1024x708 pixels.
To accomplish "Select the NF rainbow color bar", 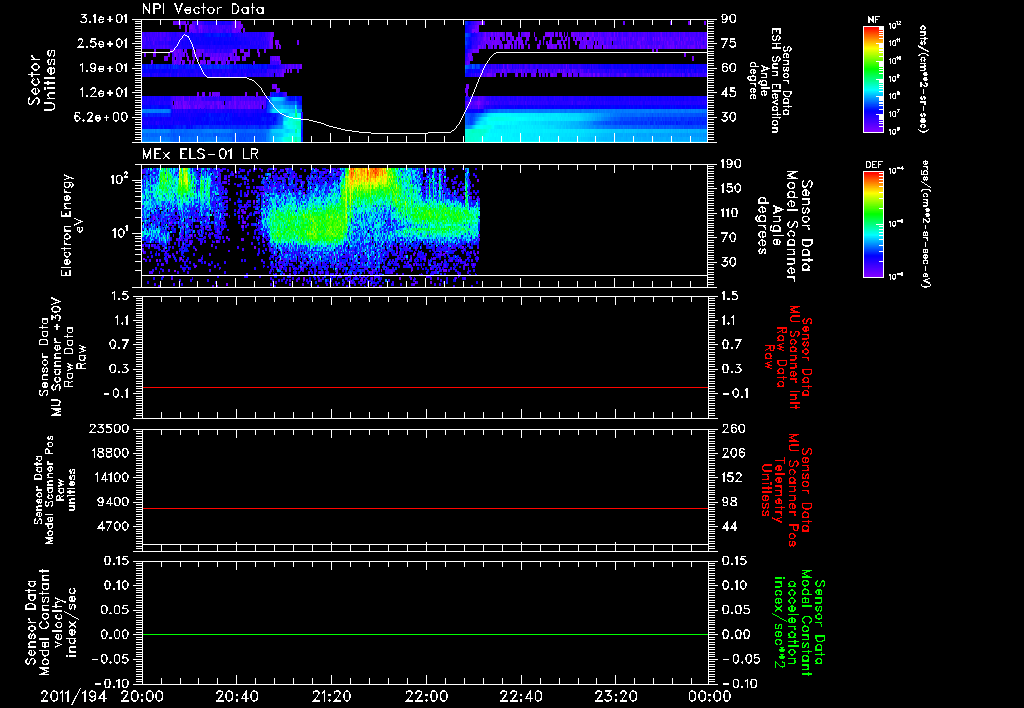I will coord(874,79).
